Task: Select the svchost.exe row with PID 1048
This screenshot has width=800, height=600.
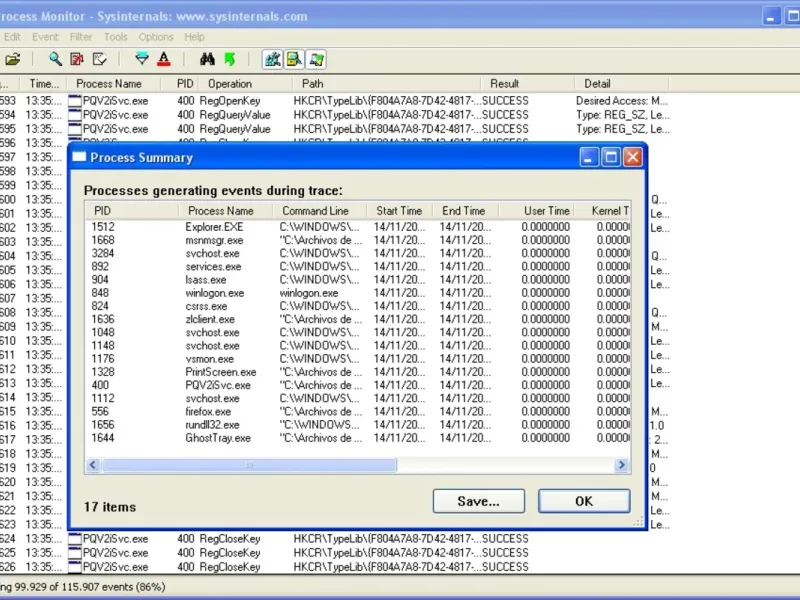Action: tap(358, 333)
